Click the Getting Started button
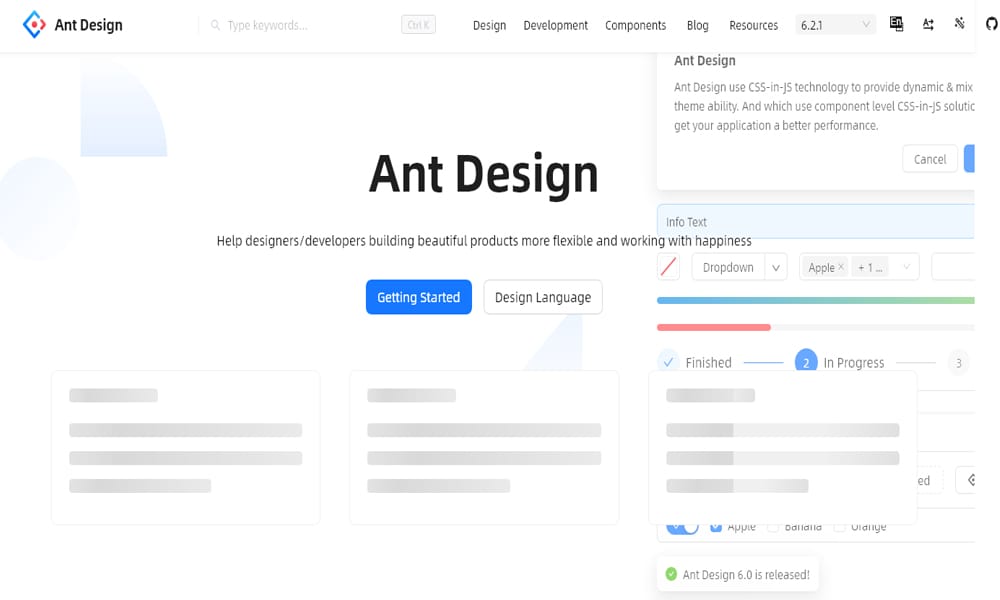The image size is (1000, 600). pos(418,297)
